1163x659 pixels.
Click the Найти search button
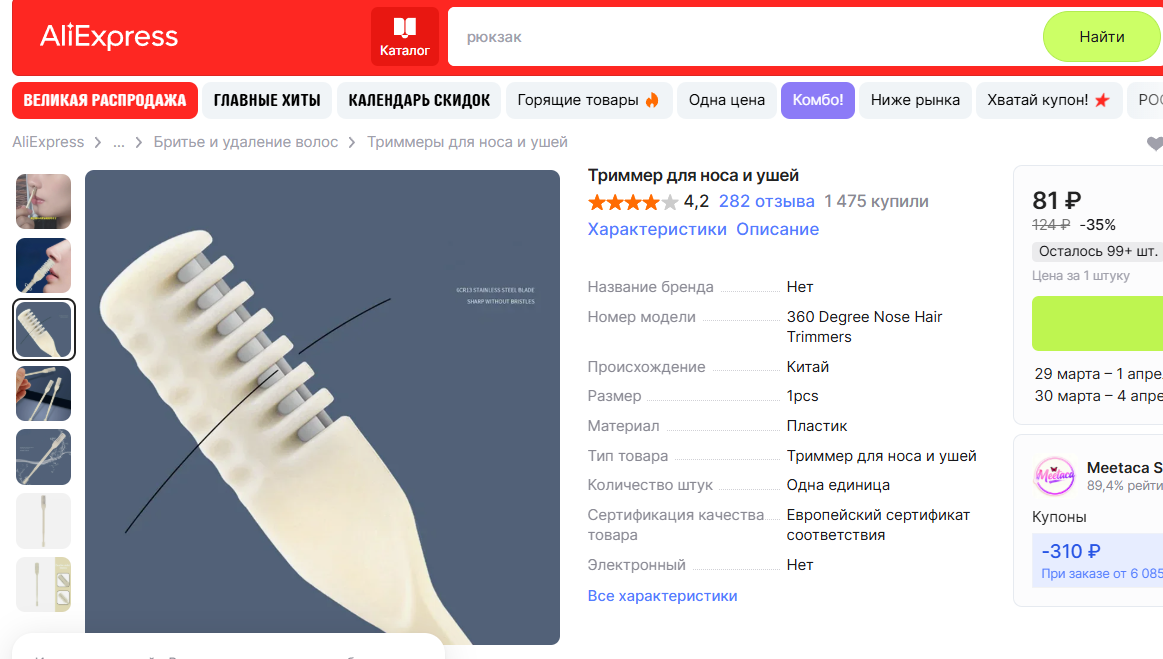point(1101,36)
